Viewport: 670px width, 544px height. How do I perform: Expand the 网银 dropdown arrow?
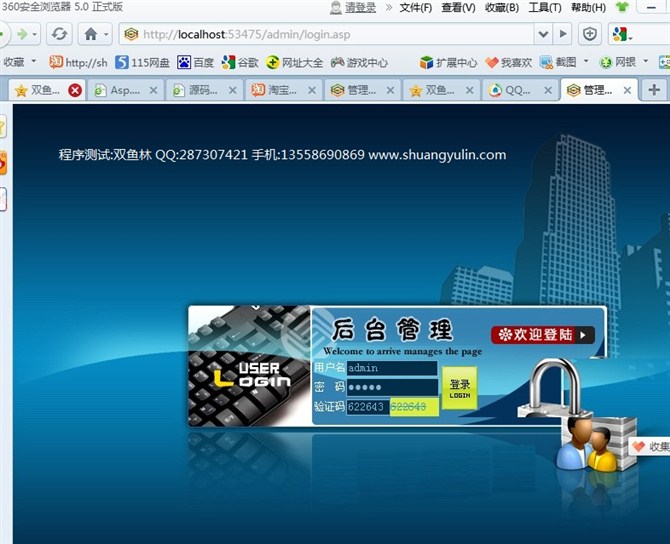(646, 62)
